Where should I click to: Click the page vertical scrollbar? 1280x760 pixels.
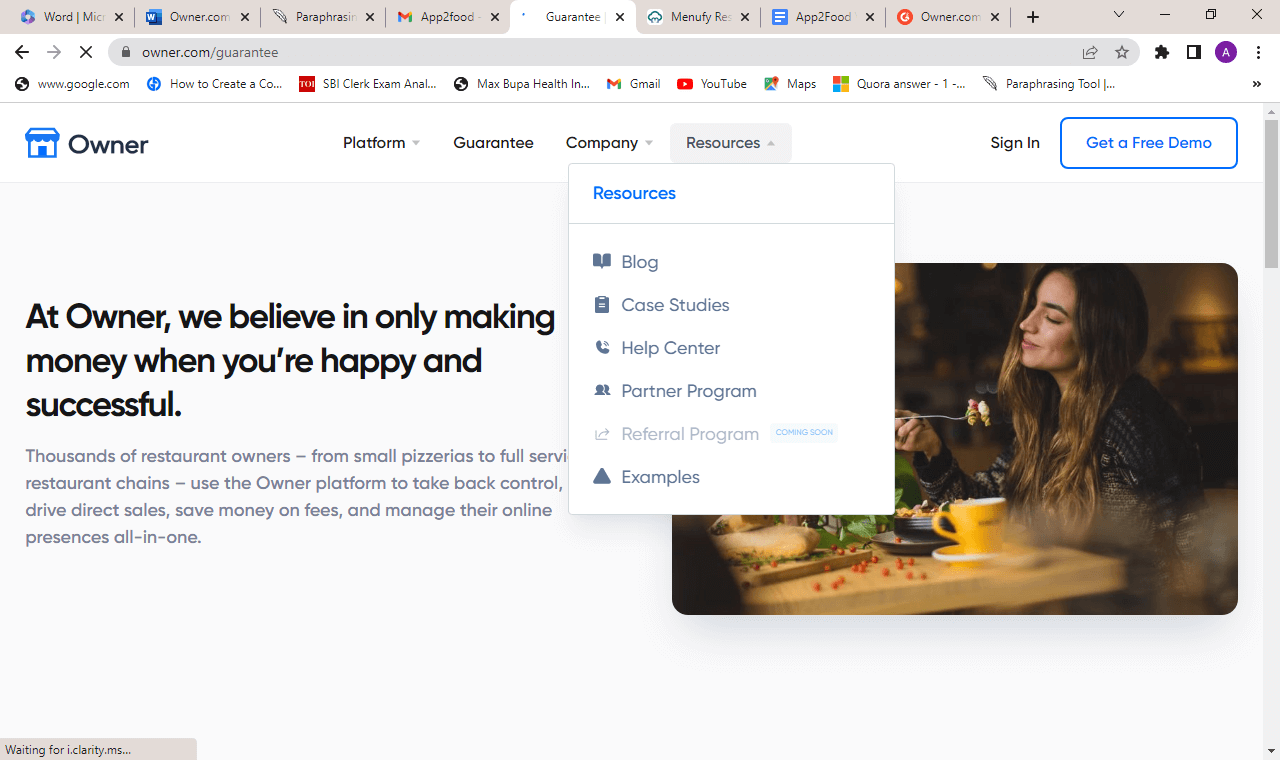pos(1271,430)
